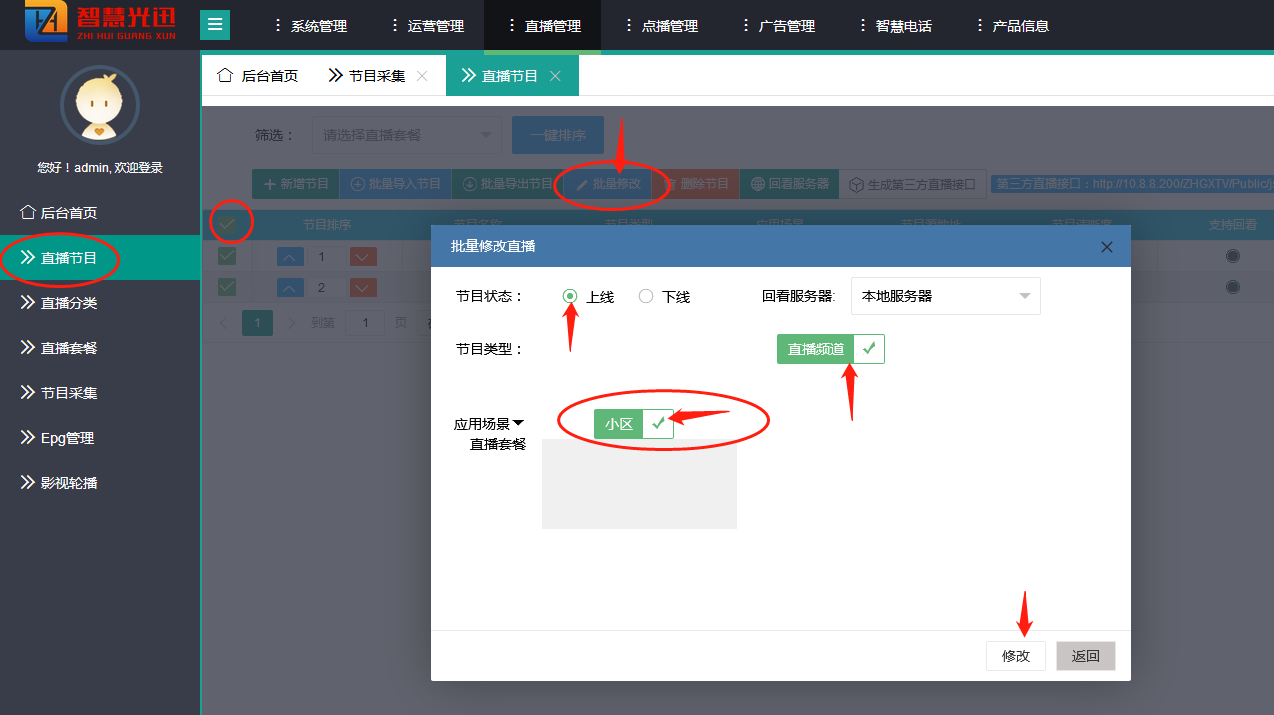Screen dimensions: 1274x715
Task: Select Epg管理 in sidebar
Action: (100, 438)
